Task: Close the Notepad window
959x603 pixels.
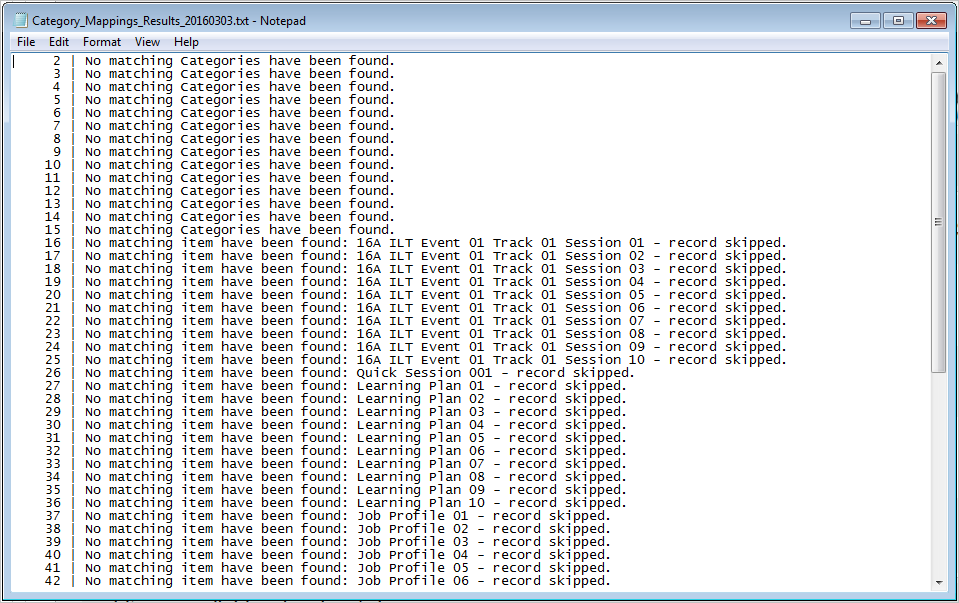Action: coord(931,21)
